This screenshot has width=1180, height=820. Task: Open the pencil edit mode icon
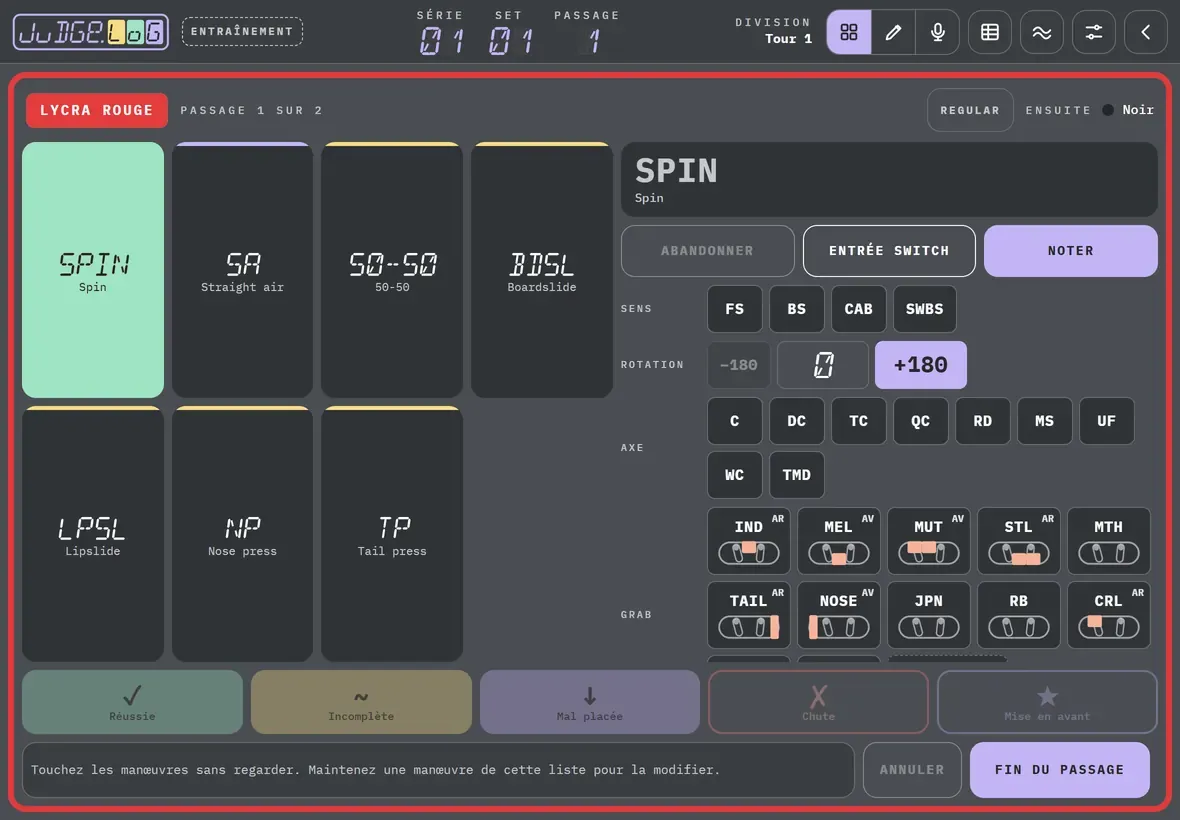pyautogui.click(x=893, y=32)
